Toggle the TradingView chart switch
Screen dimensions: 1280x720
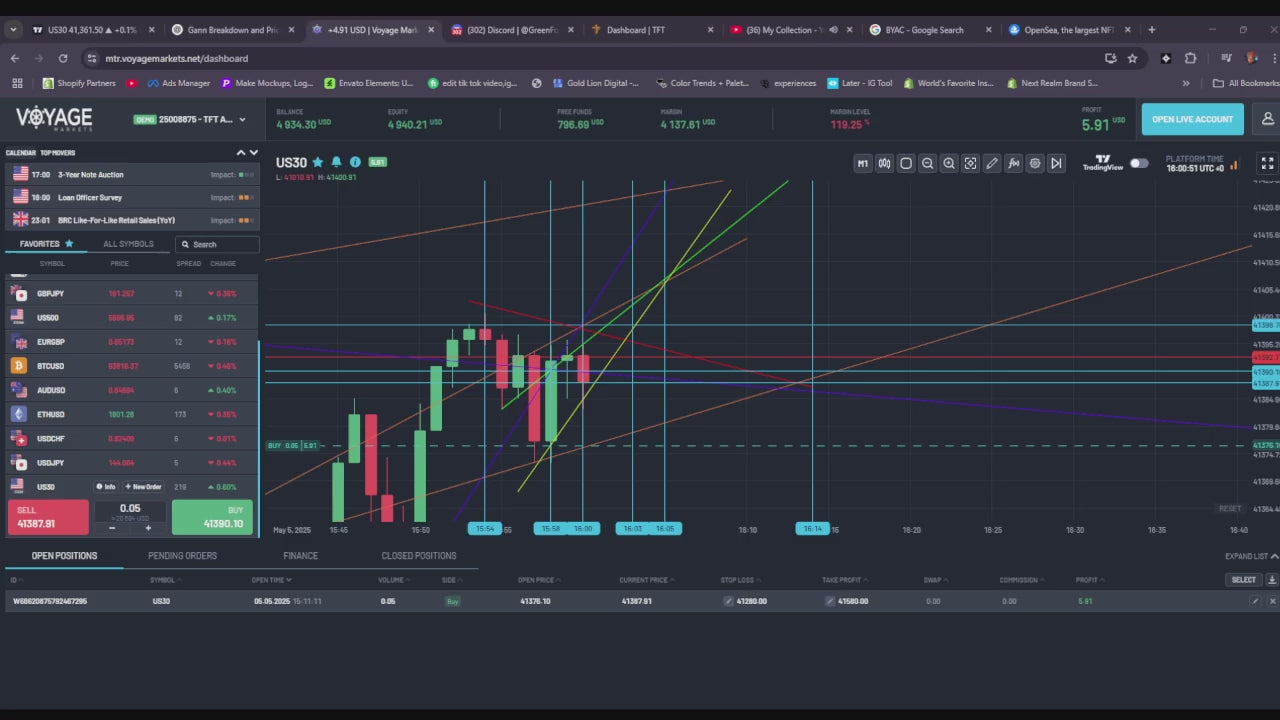[1139, 163]
